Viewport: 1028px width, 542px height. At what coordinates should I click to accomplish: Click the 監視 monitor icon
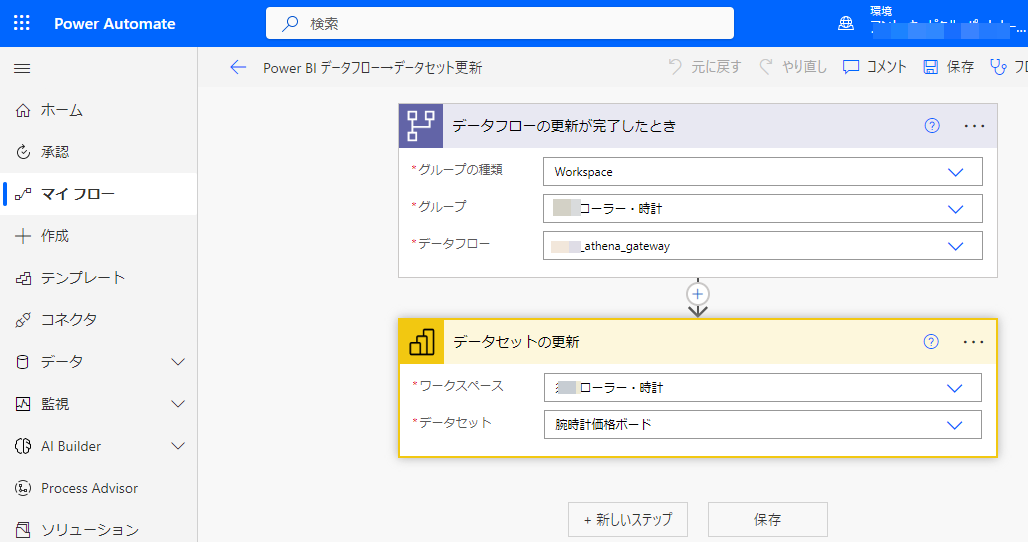(x=22, y=404)
